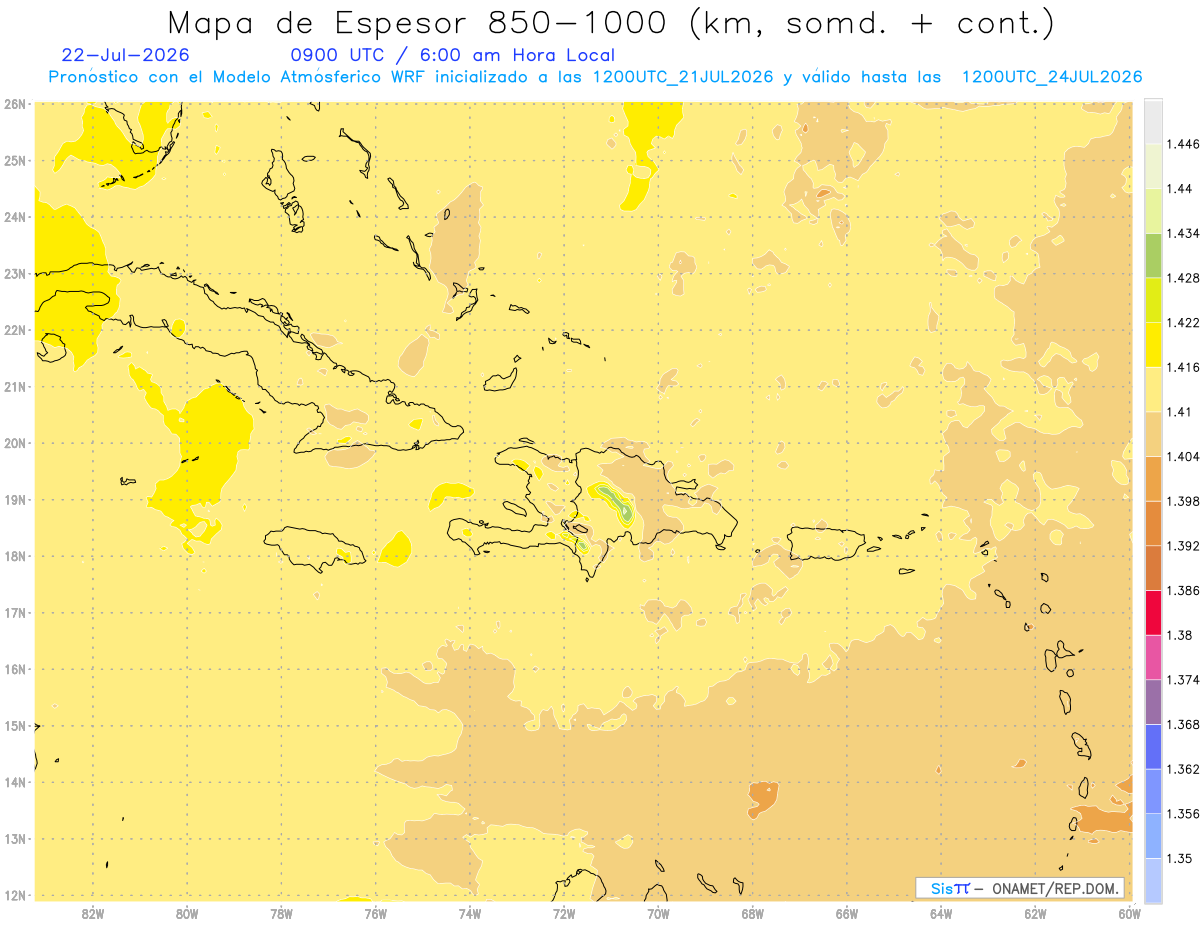1200x927 pixels.
Task: Click the legend value 1.422
Action: [1182, 322]
